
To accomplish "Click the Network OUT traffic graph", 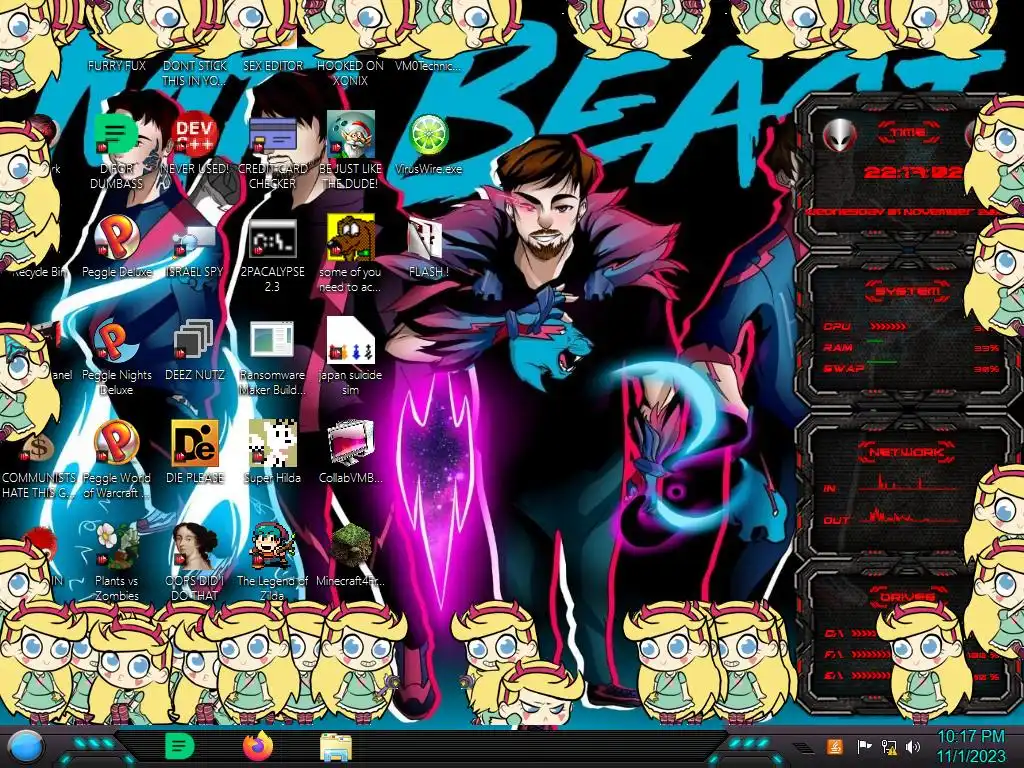I will [x=908, y=516].
